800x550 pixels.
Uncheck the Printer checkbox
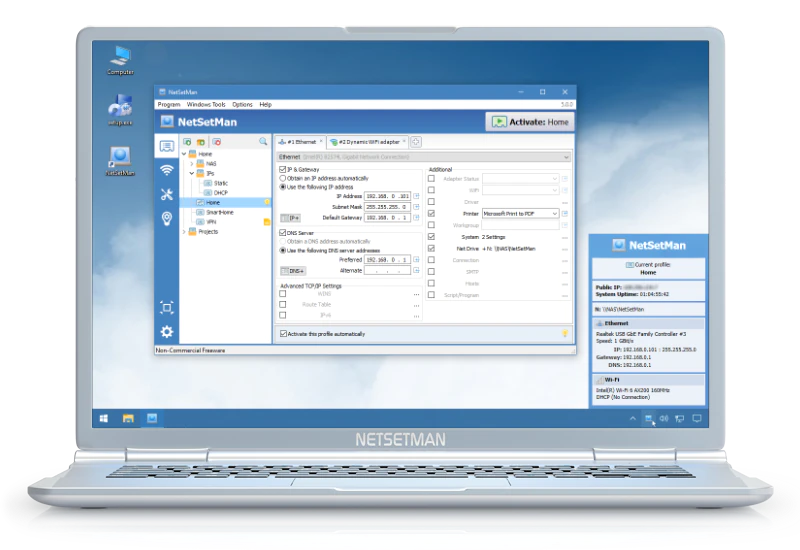[x=431, y=213]
